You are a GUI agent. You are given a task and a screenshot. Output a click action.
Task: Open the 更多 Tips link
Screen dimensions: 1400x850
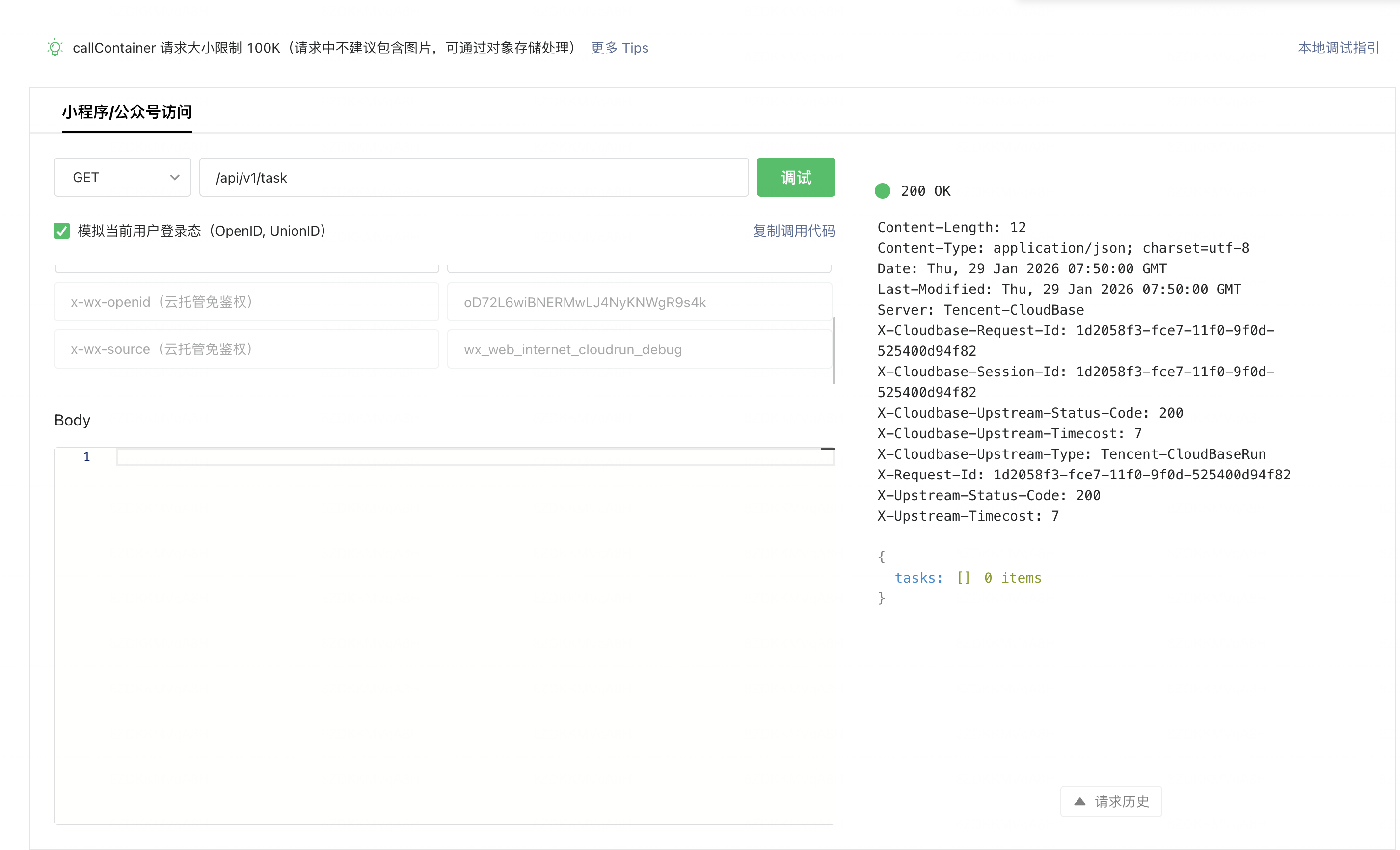coord(619,48)
